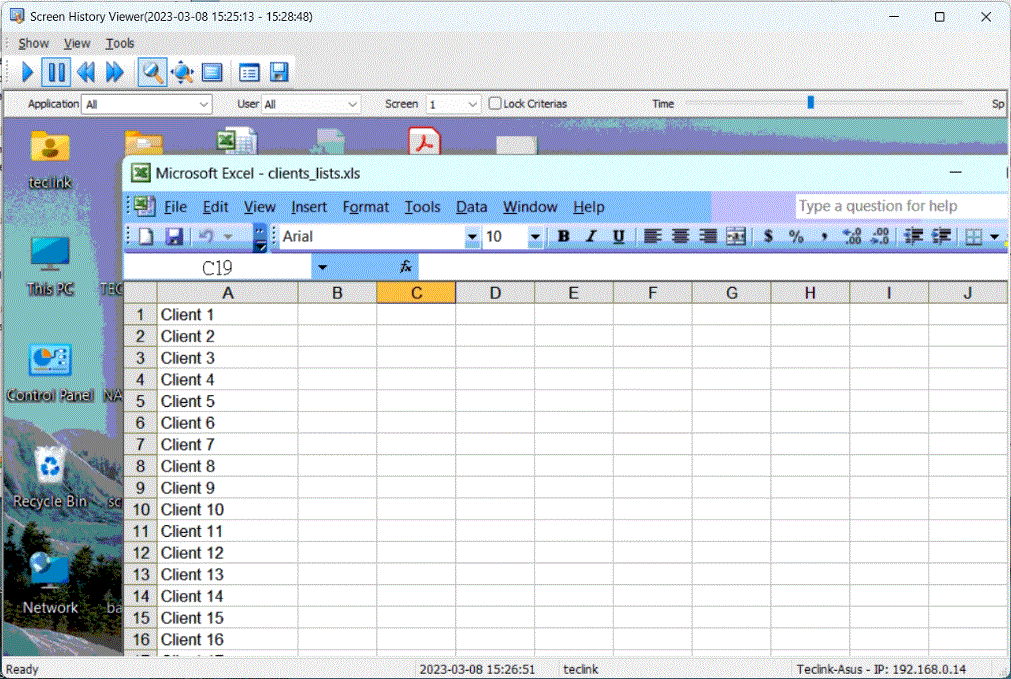Click the Recycle Bin desktop icon

pyautogui.click(x=50, y=477)
